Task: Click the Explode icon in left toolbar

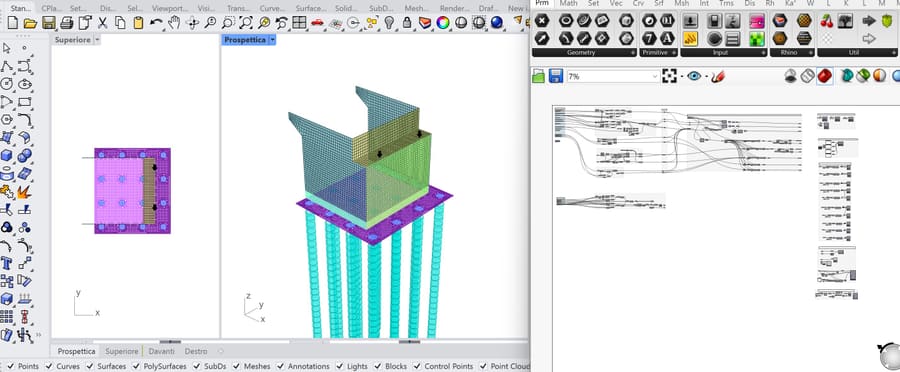Action: [24, 191]
